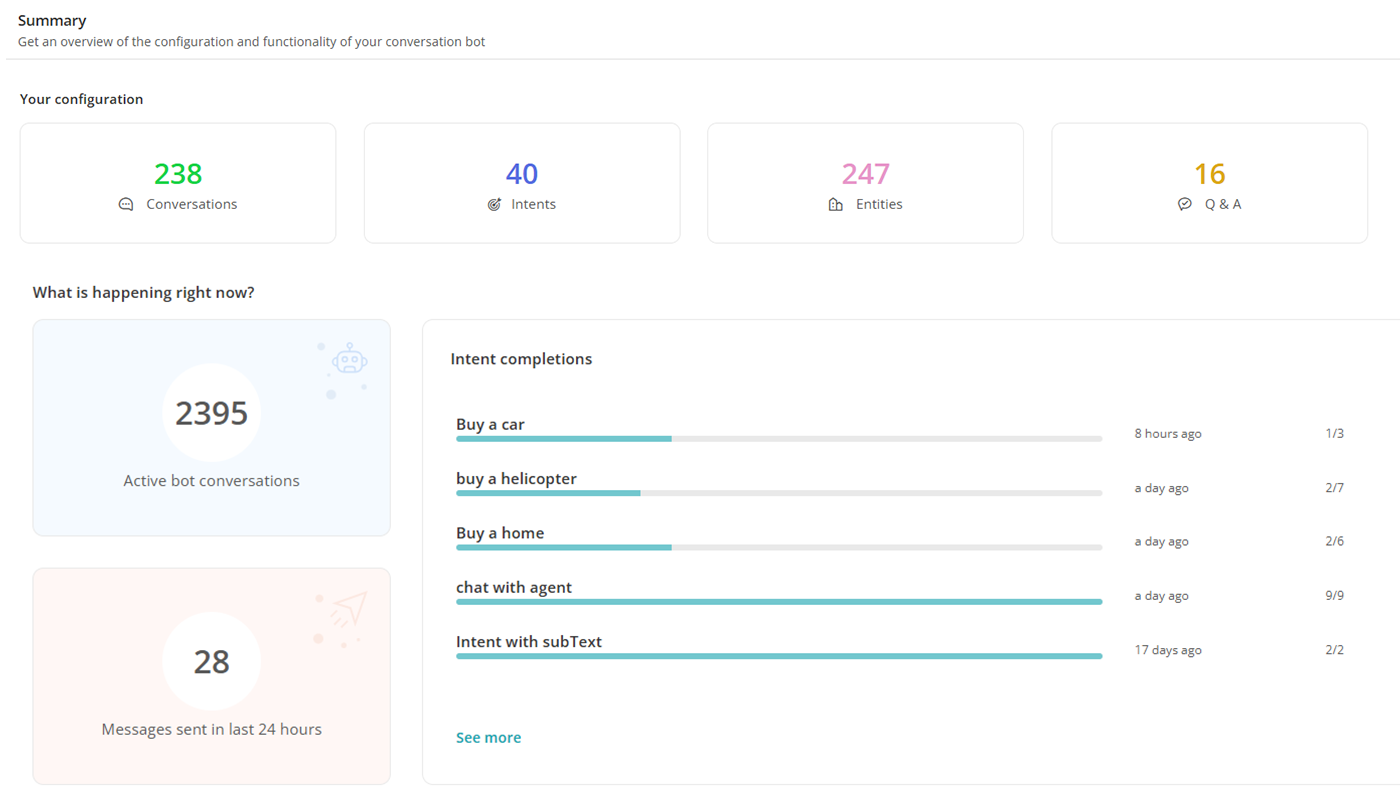Image resolution: width=1400 pixels, height=812 pixels.
Task: Click the 9/9 completion count
Action: [x=1334, y=596]
